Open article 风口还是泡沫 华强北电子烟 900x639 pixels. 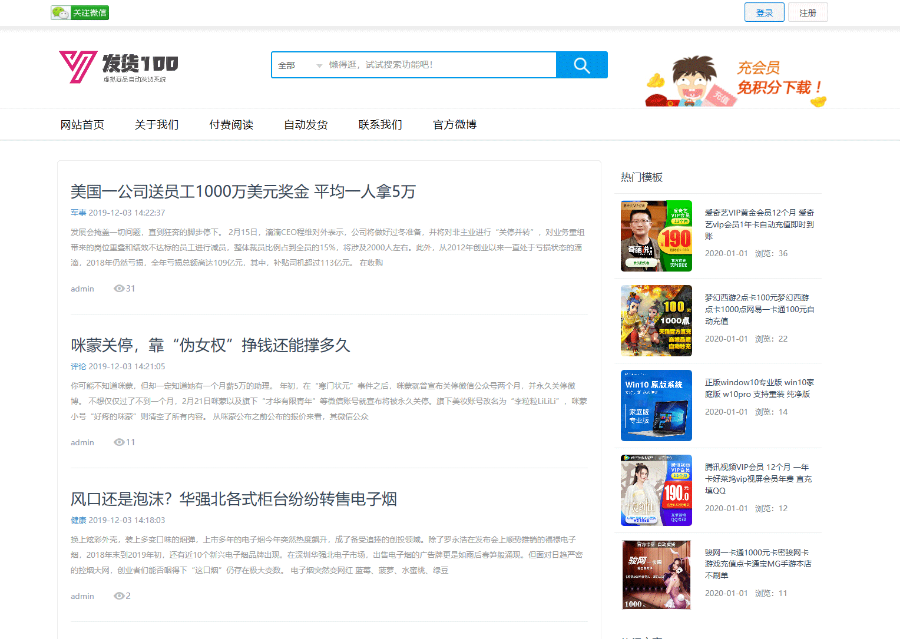(234, 498)
